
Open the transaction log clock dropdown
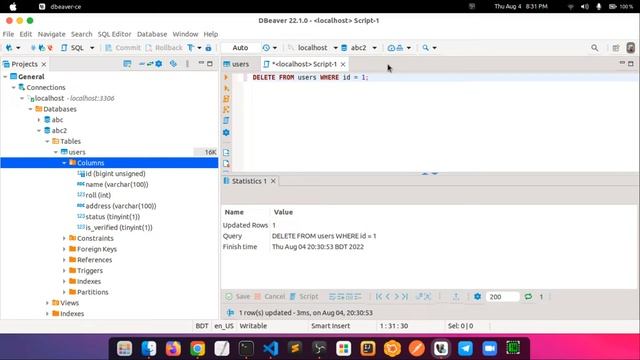tap(275, 48)
